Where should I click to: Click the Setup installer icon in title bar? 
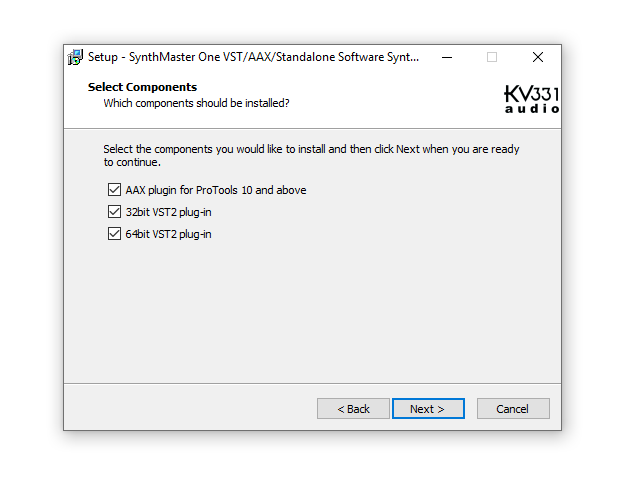tap(76, 57)
